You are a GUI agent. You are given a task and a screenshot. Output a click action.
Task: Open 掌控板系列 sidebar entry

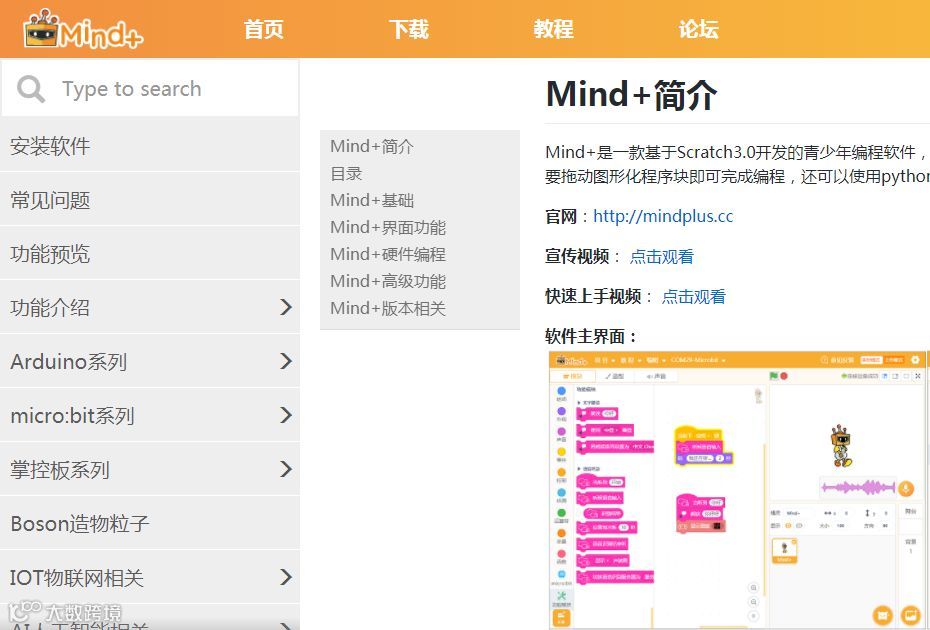coord(149,469)
